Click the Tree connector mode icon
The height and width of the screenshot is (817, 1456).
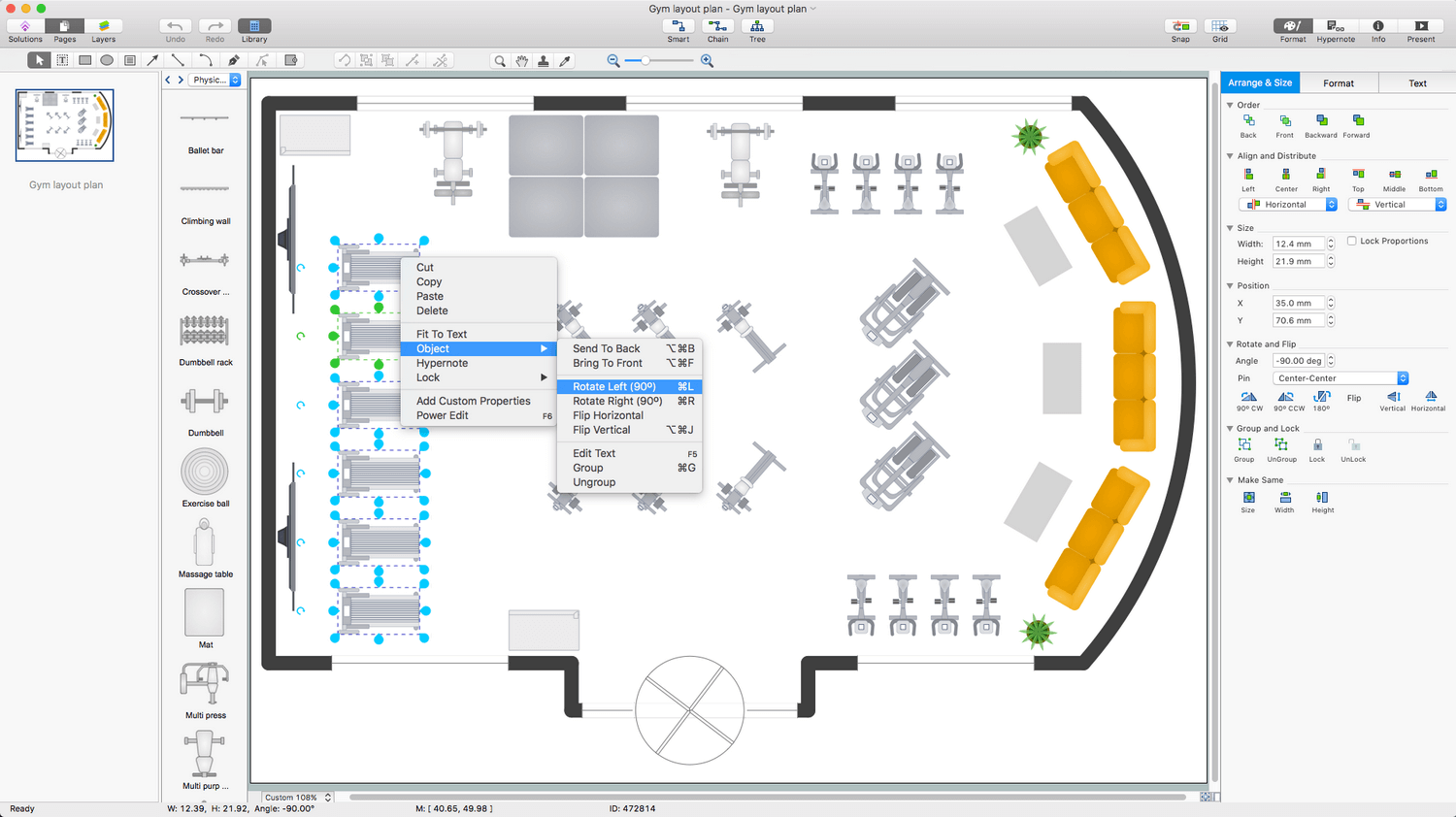(x=757, y=26)
